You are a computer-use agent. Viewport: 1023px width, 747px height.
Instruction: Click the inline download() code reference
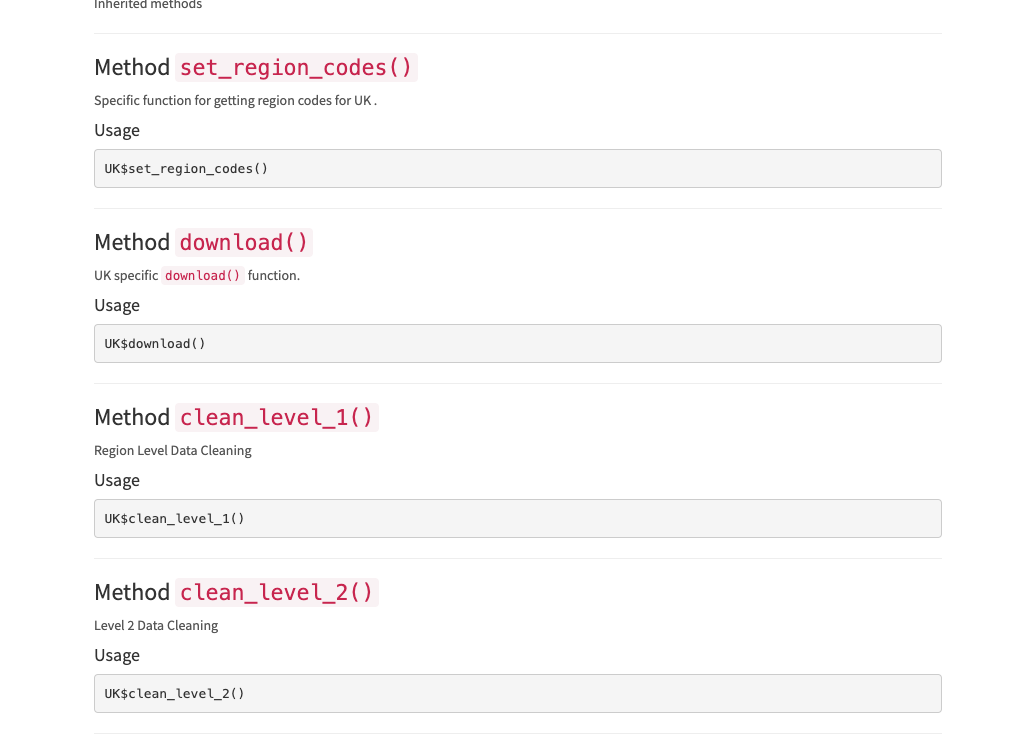coord(202,275)
